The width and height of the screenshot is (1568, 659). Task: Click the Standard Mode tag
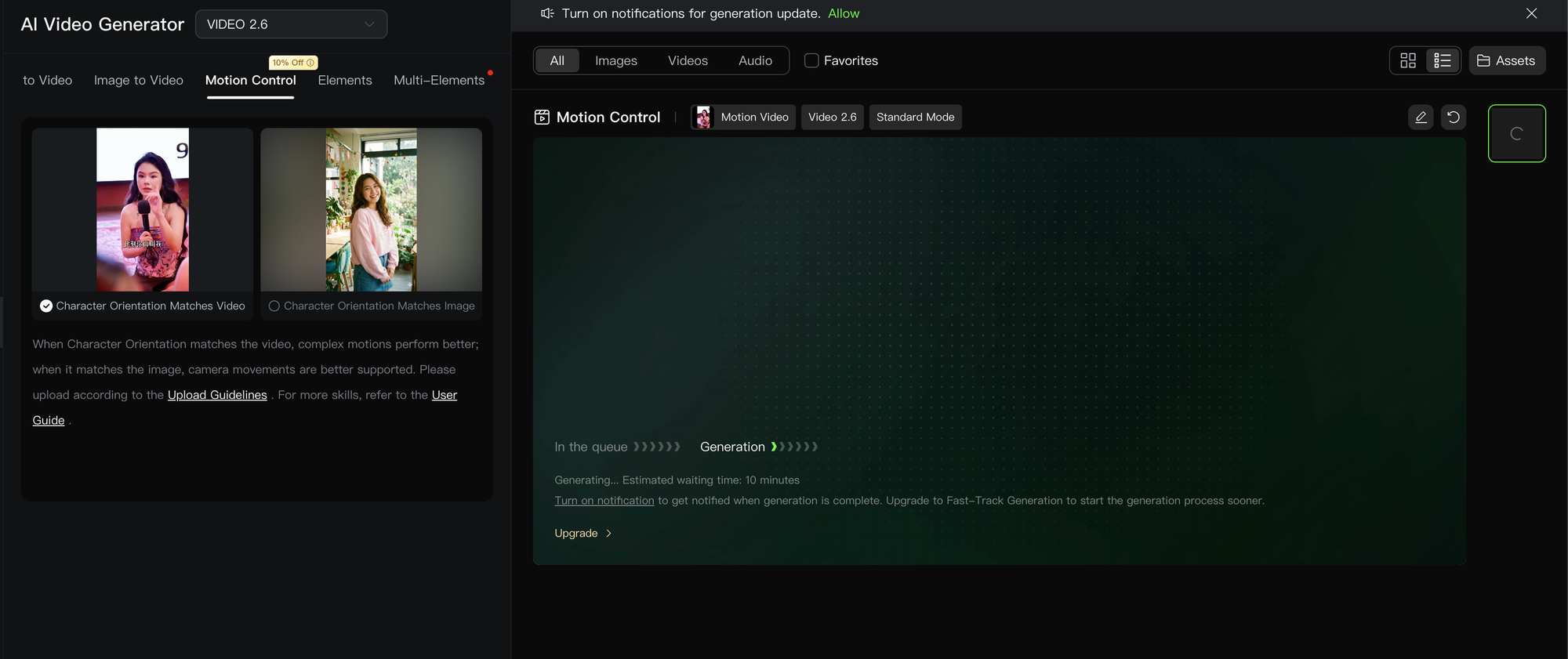[x=916, y=117]
